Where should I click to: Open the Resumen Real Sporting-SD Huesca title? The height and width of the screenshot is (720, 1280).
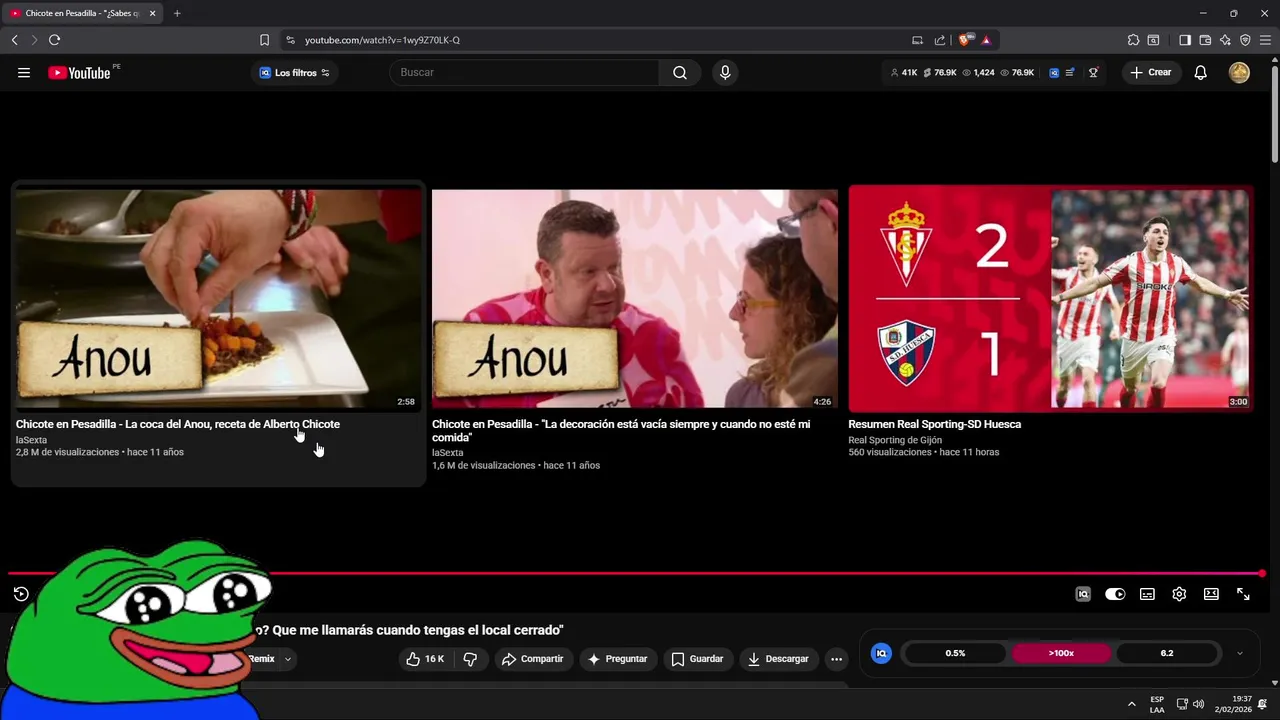[x=934, y=424]
